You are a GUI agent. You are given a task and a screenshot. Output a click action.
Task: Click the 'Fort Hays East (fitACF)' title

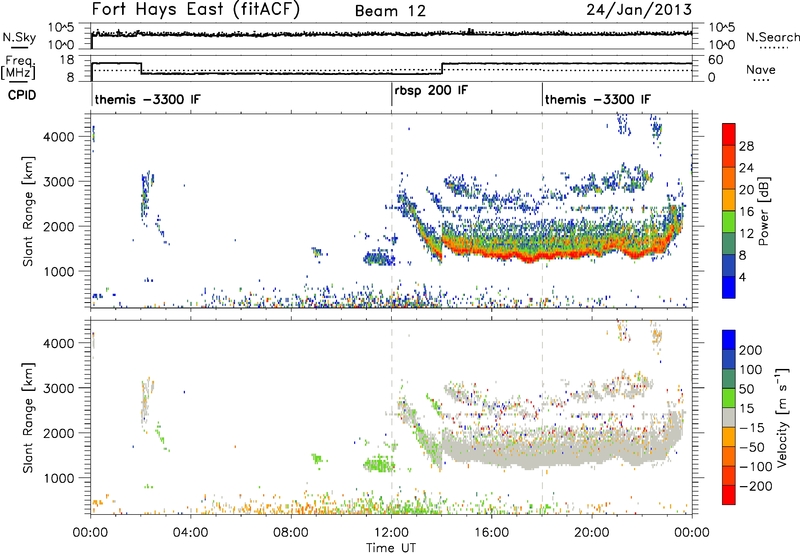click(195, 10)
